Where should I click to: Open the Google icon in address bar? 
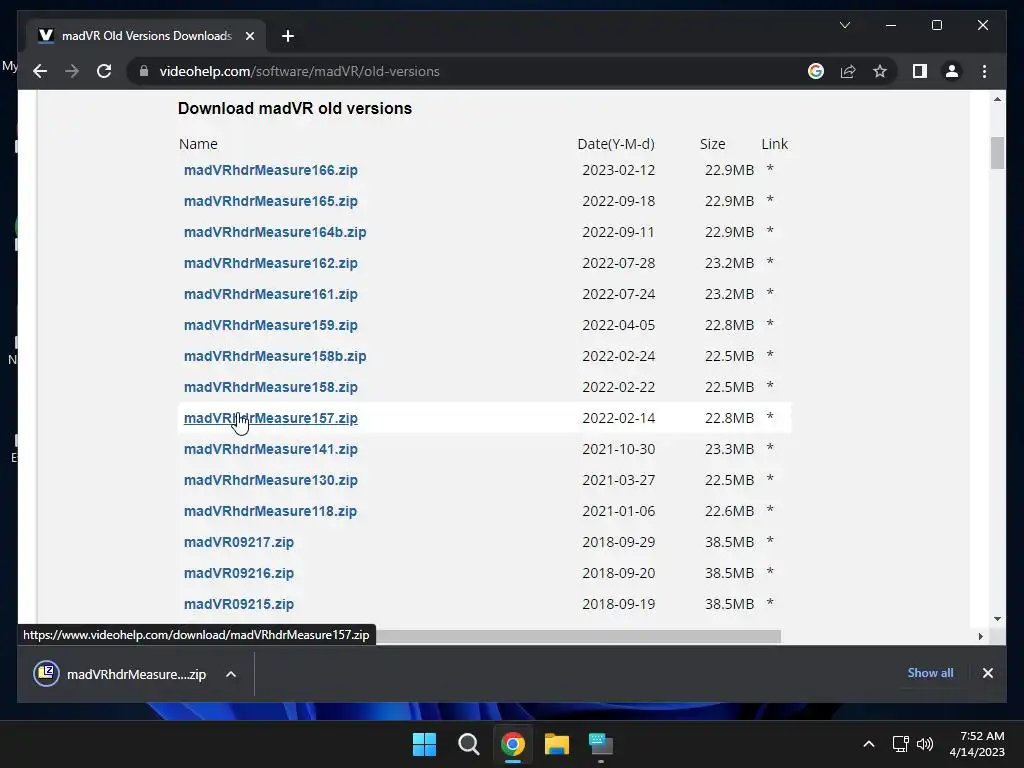(x=816, y=71)
